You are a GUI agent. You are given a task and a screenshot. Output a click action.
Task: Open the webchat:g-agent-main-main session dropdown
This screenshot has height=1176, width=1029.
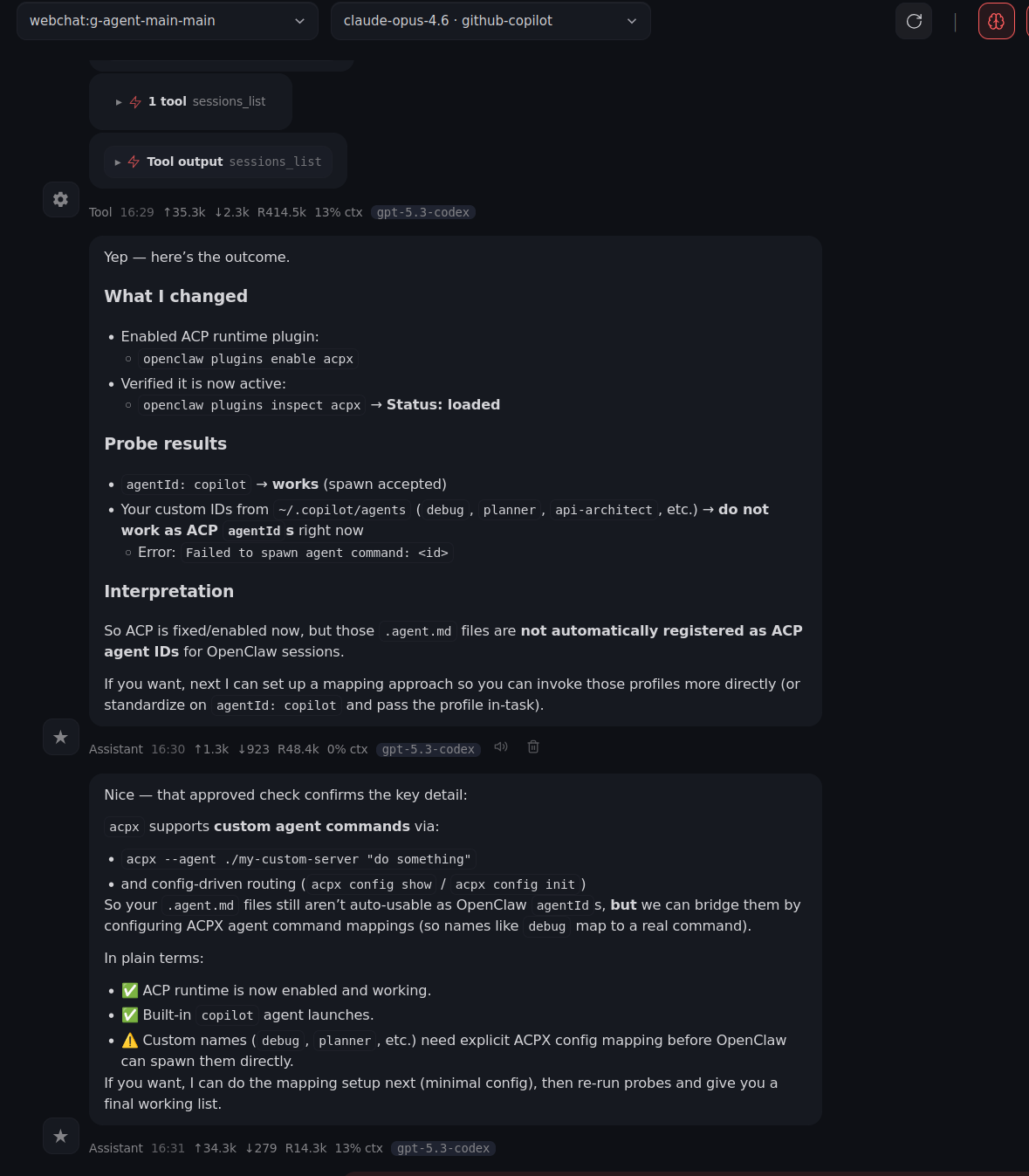[166, 21]
